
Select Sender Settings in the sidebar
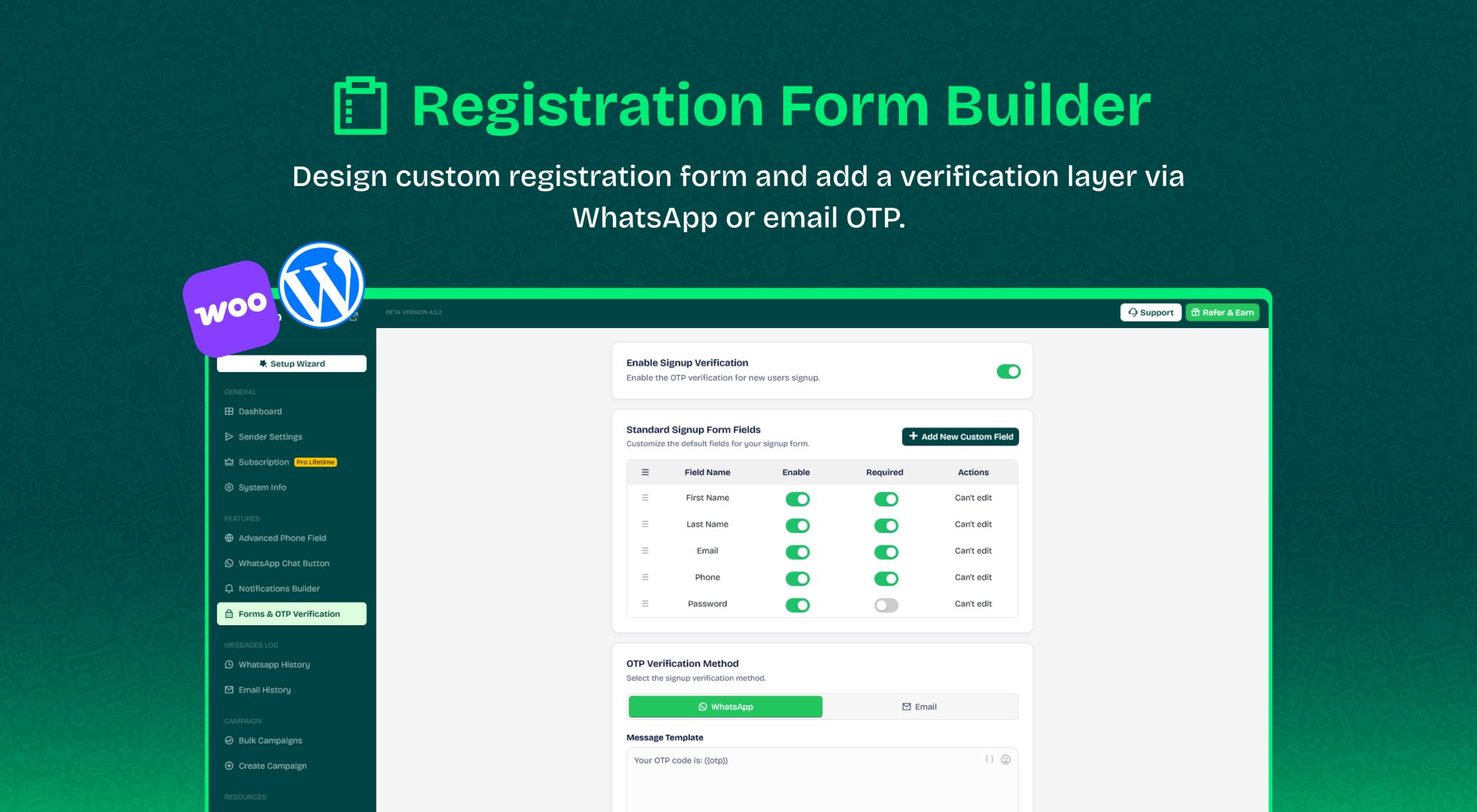pyautogui.click(x=270, y=436)
